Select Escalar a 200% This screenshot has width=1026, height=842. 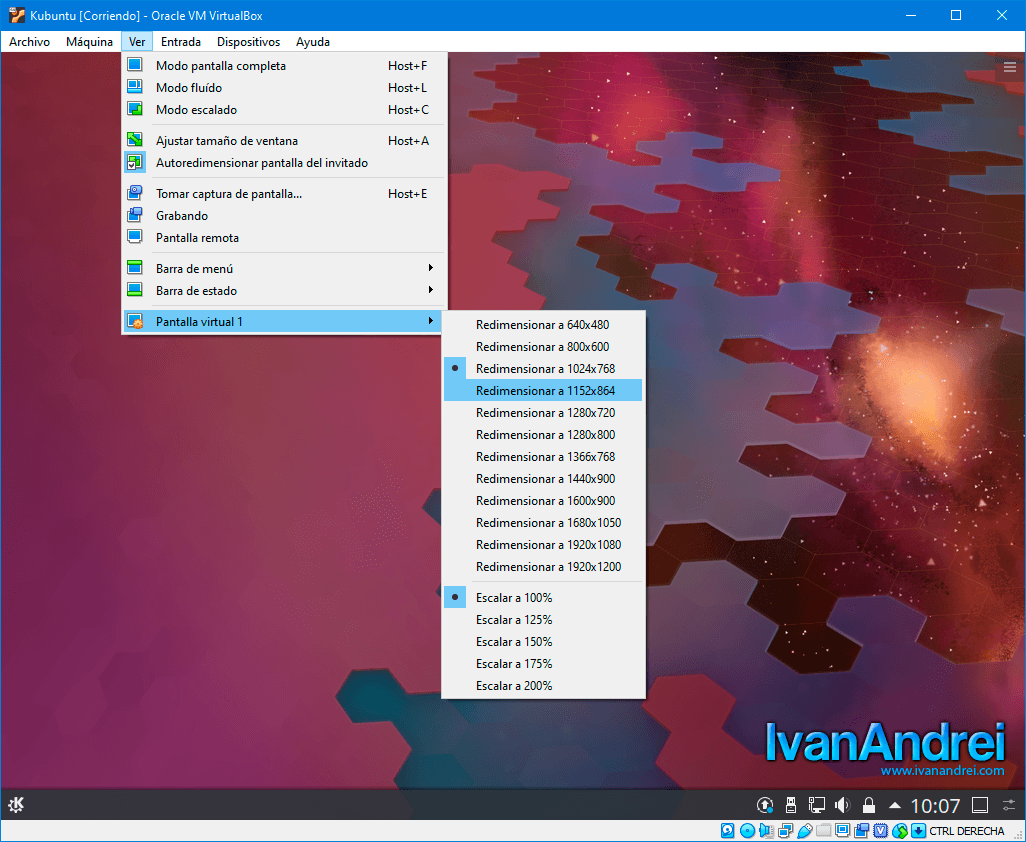(543, 686)
